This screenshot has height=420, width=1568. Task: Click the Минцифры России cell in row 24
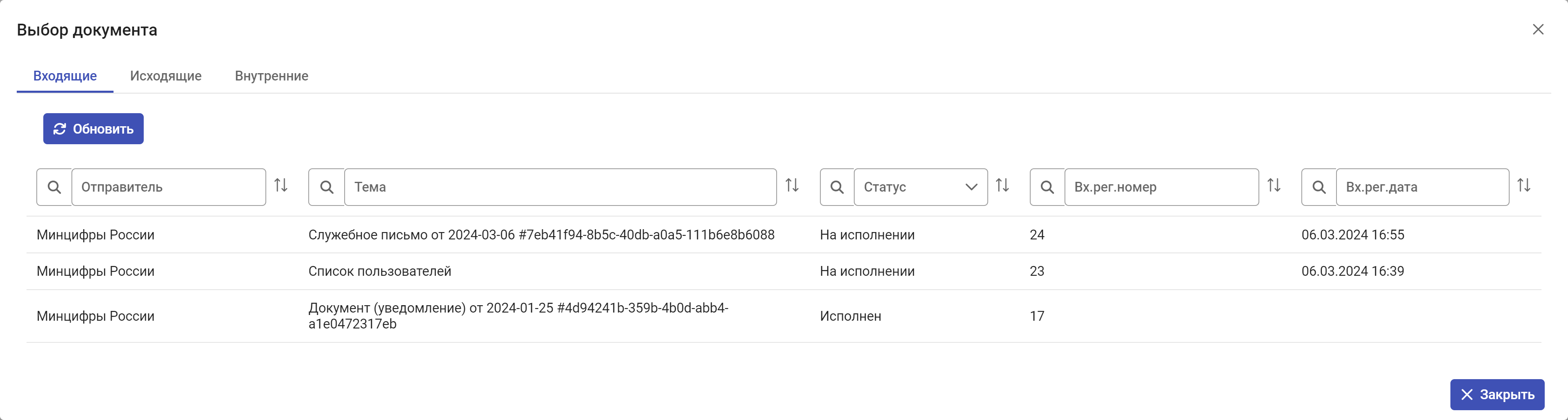[x=96, y=235]
